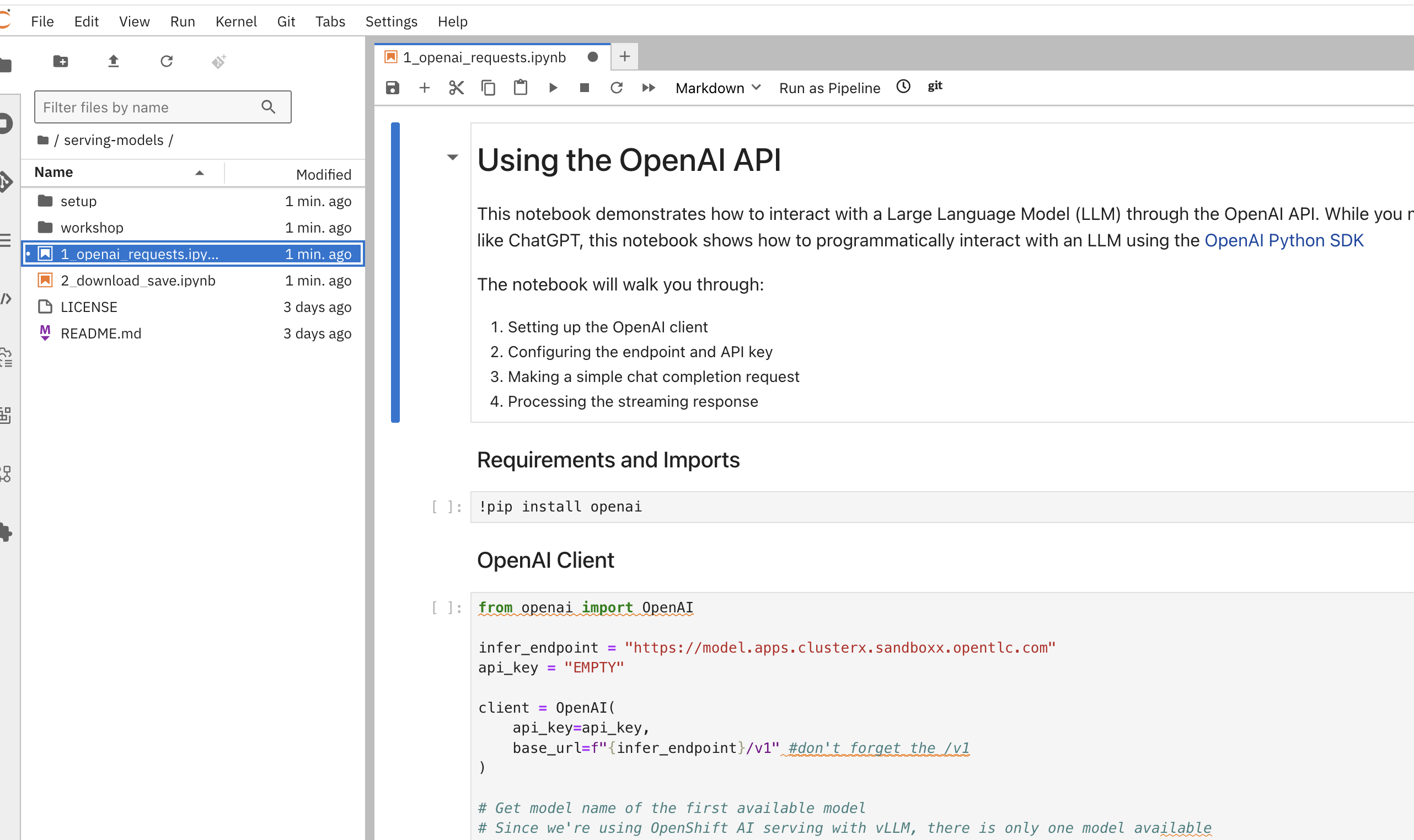Click the unsaved dot on the notebook tab
This screenshot has width=1414, height=840.
click(592, 57)
